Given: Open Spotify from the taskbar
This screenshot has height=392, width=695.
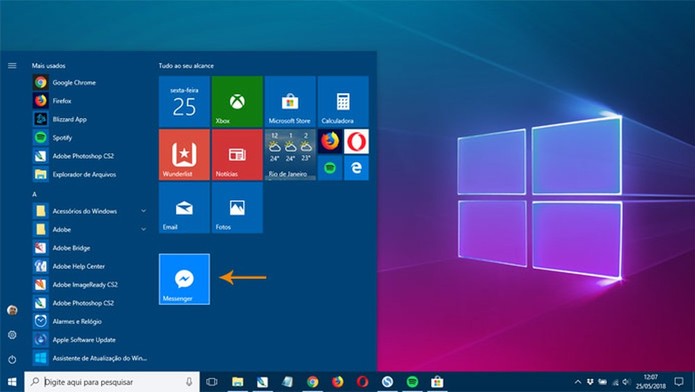Looking at the screenshot, I should coord(413,382).
